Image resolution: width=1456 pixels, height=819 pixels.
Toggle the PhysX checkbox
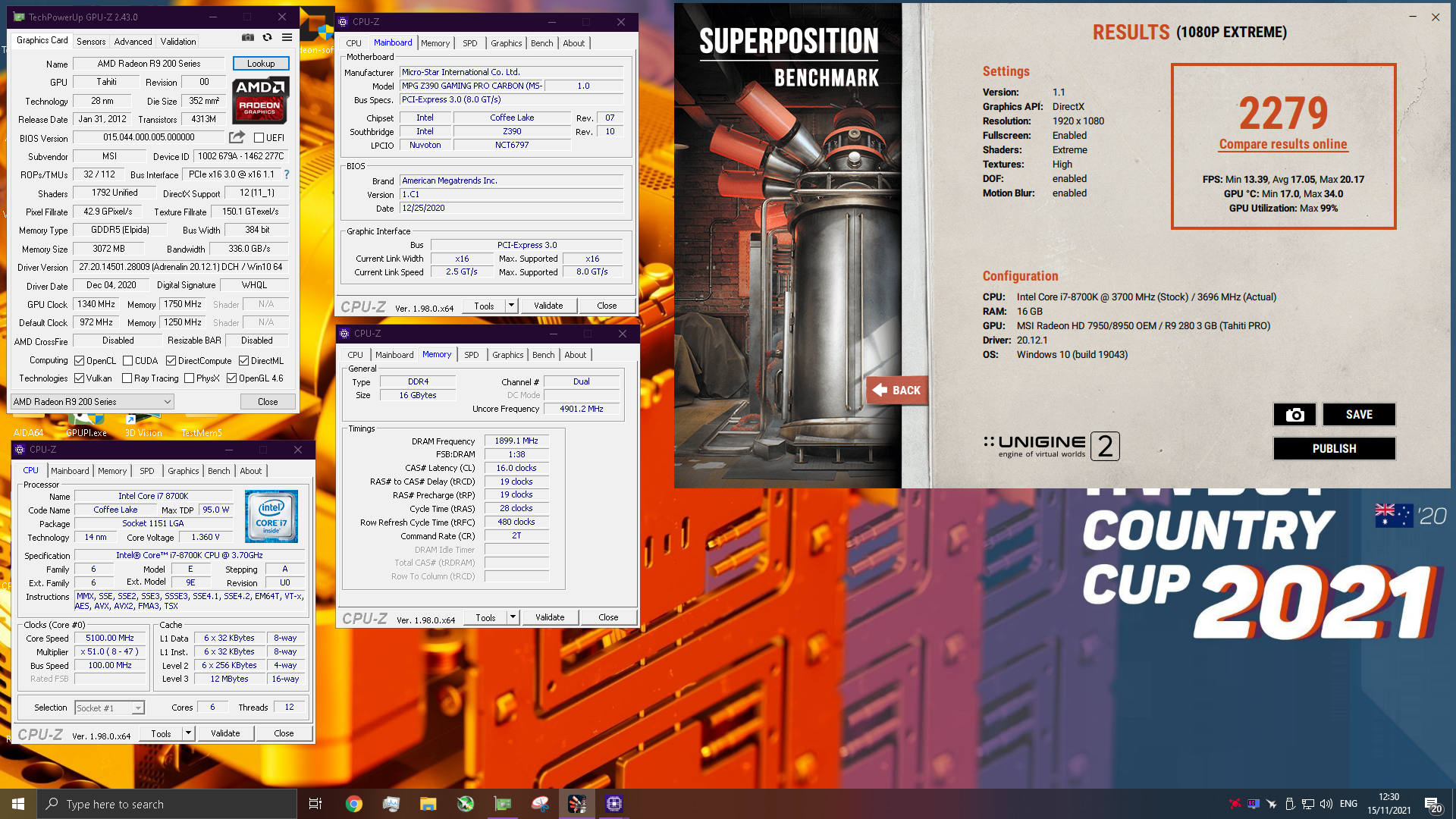[189, 378]
